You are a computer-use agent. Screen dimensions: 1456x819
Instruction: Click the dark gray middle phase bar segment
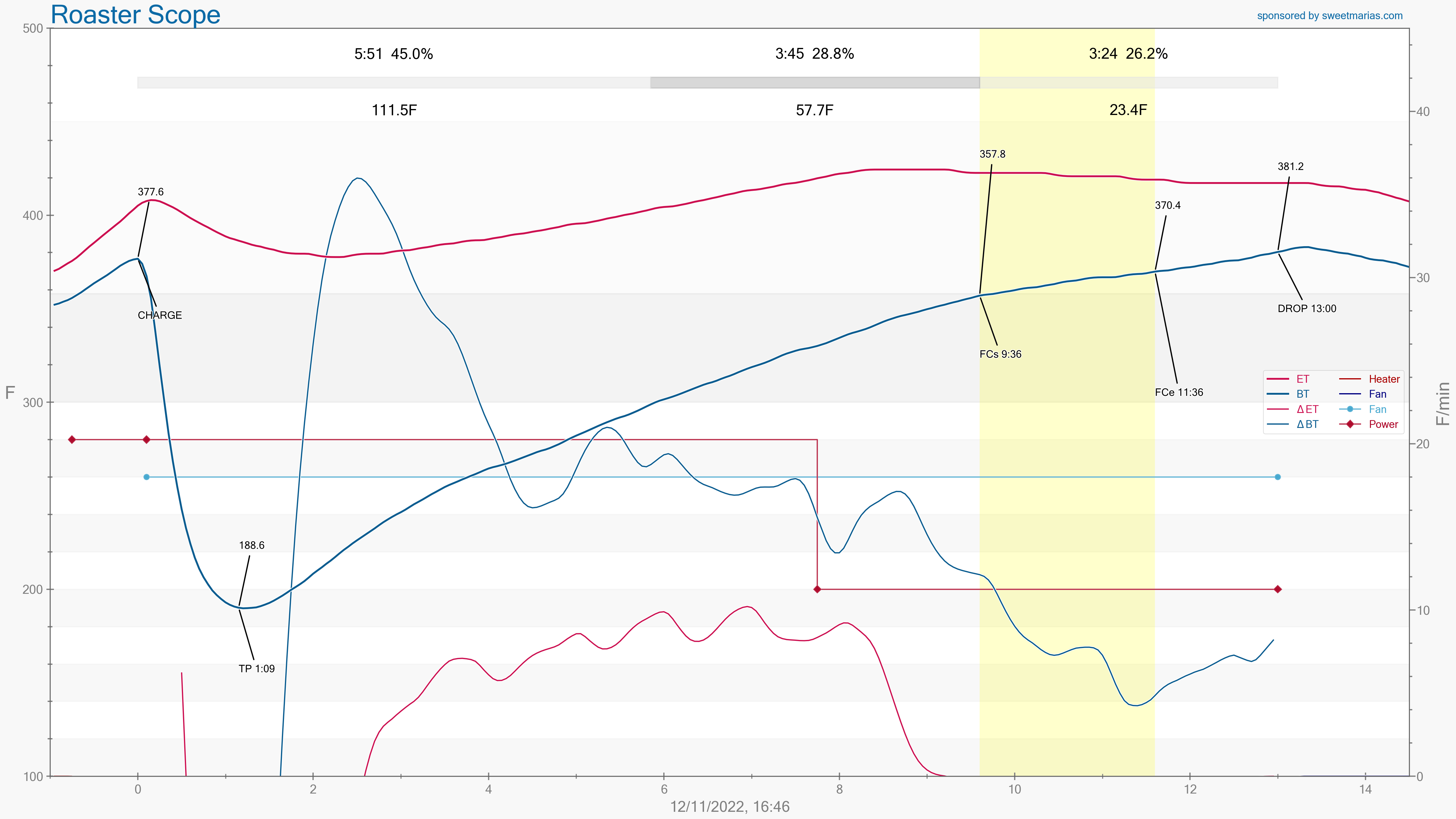pos(815,82)
